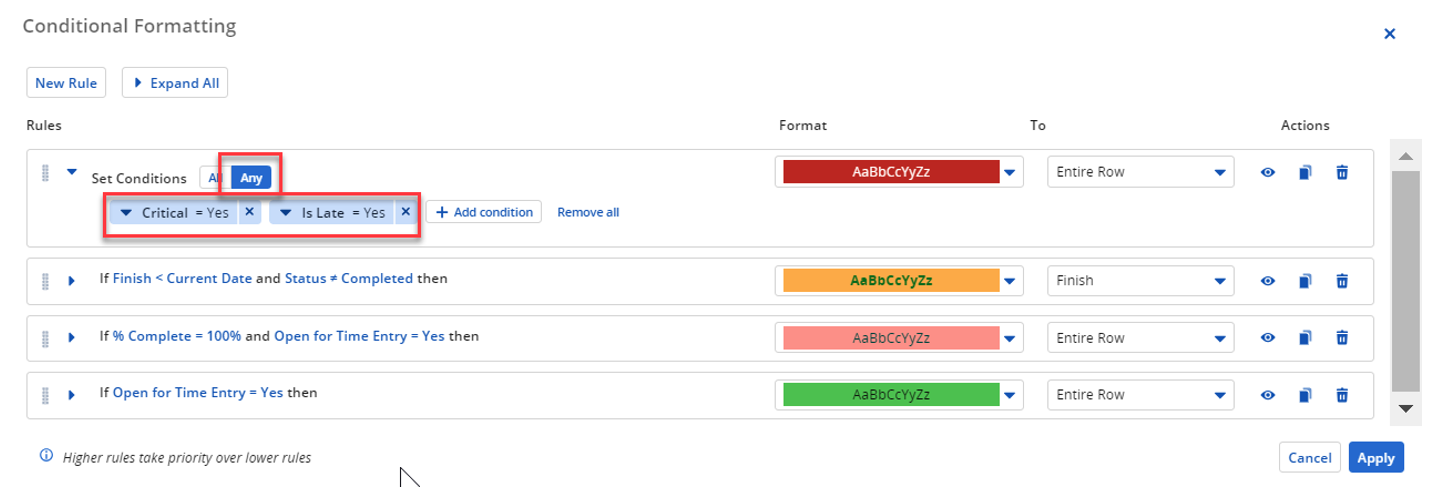
Task: Open the first rule's Entire Row dropdown
Action: point(1141,172)
